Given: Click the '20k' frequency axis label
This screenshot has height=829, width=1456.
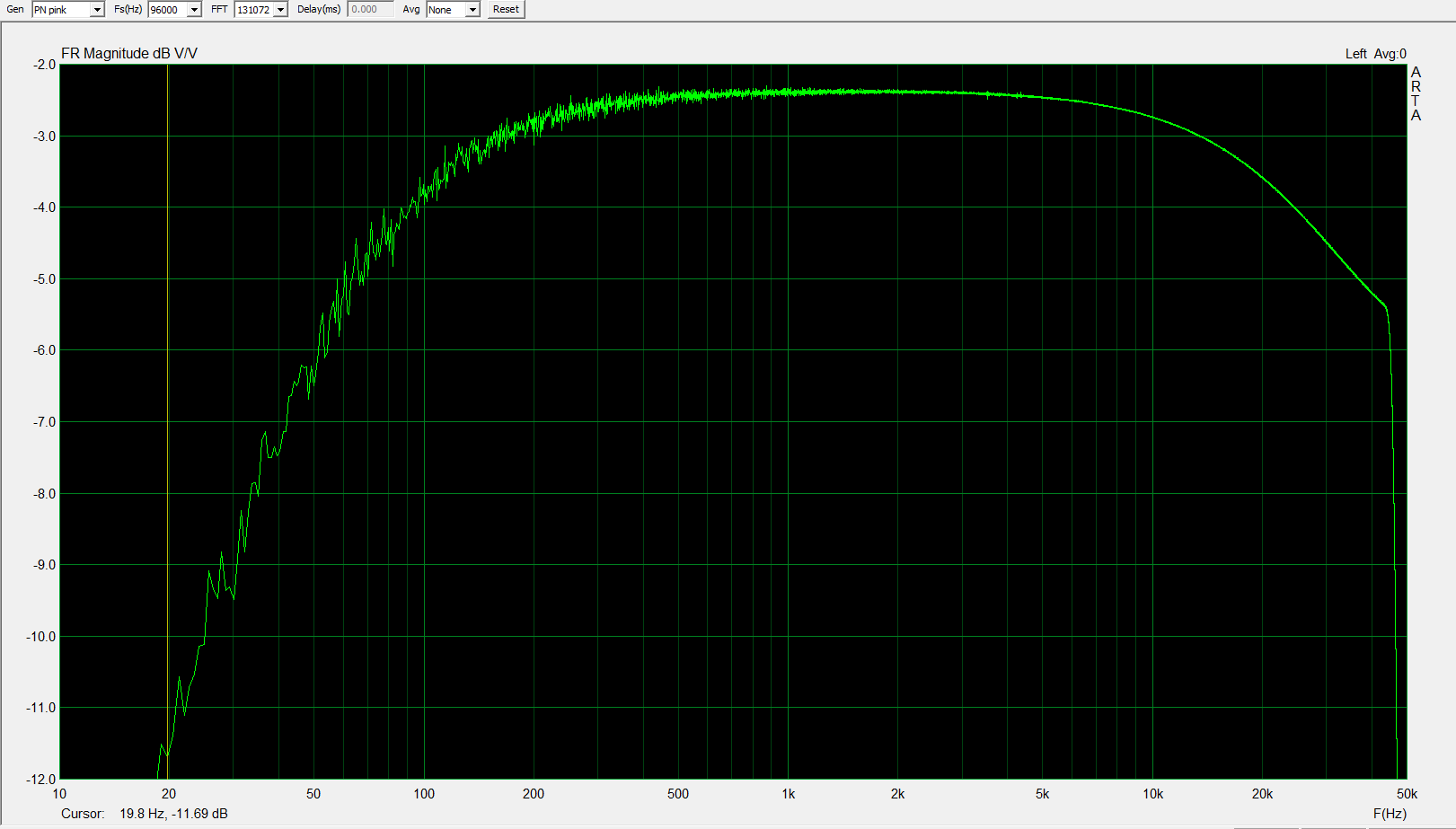Looking at the screenshot, I should coord(1262,794).
